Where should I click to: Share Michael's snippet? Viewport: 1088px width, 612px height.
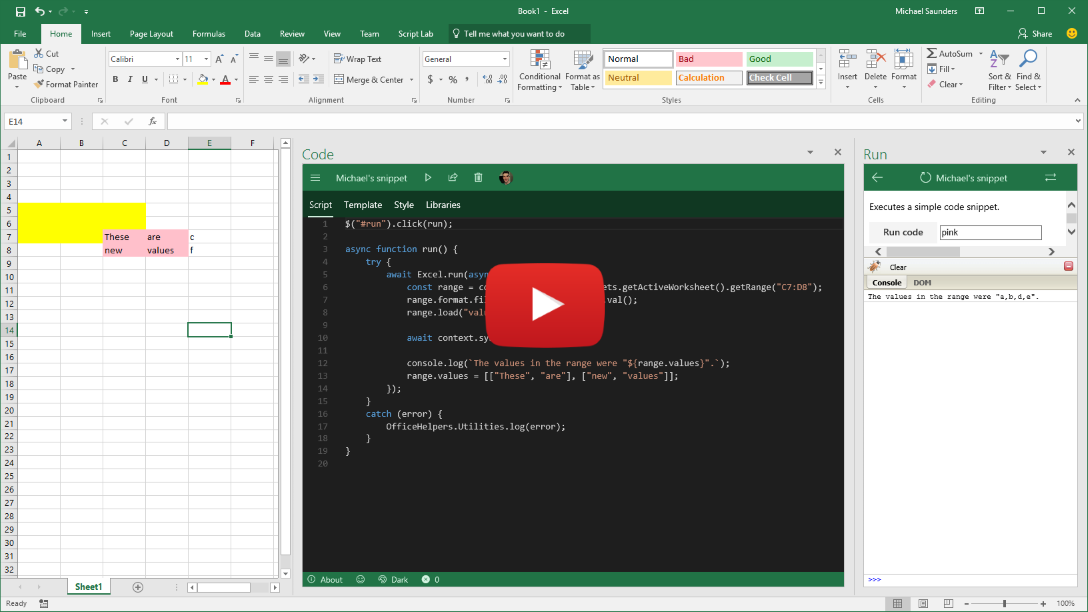(452, 178)
